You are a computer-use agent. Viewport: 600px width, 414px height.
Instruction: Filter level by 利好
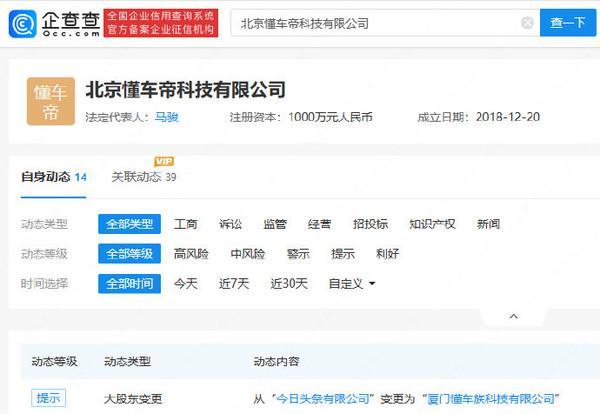[x=387, y=254]
